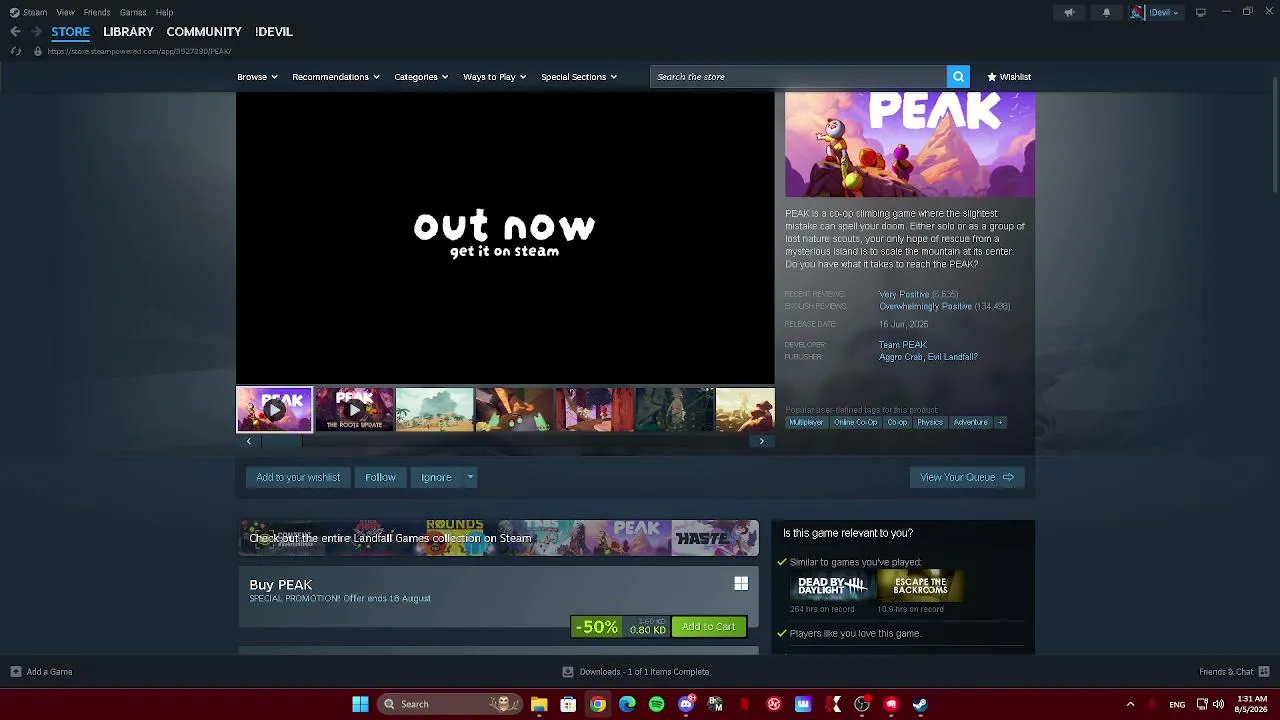Switch to the STORE tab

(70, 32)
